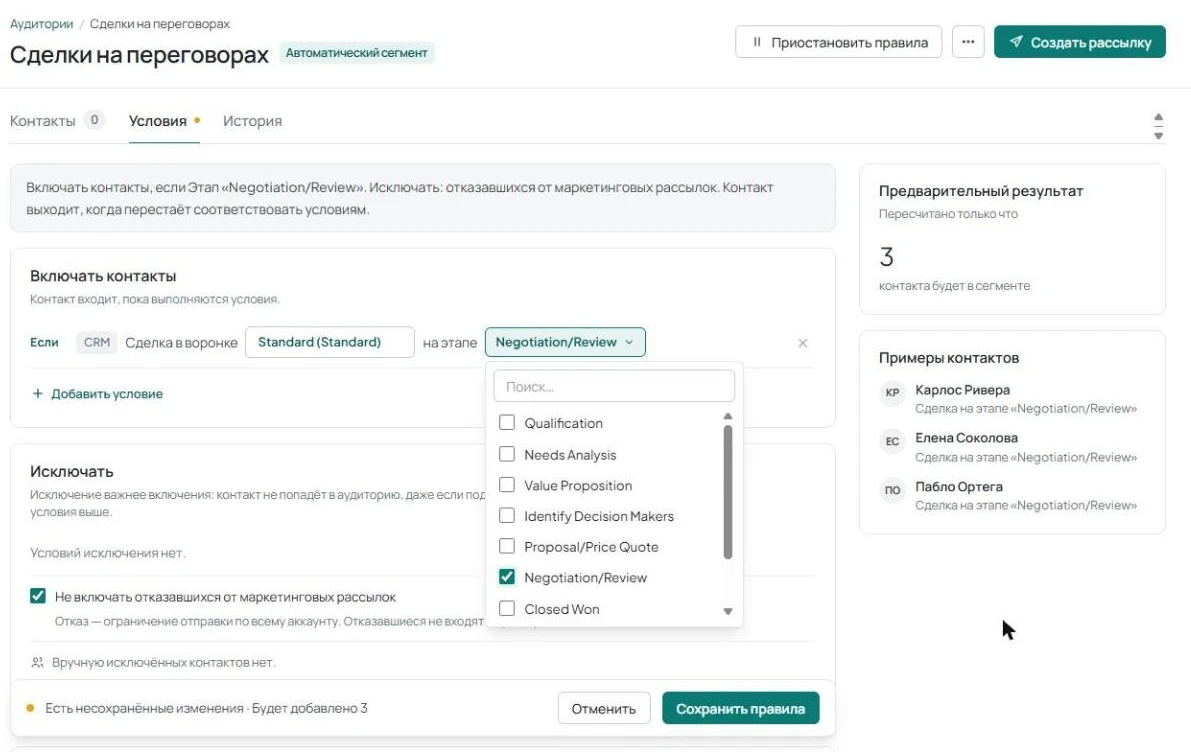Click the stage list scroll up arrow
This screenshot has width=1191, height=752.
[x=728, y=416]
